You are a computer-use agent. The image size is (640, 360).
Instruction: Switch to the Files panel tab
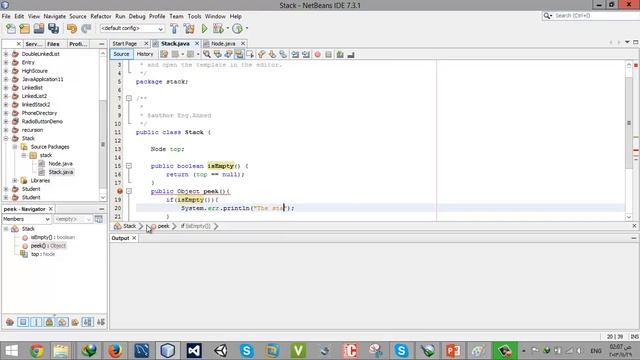coord(53,44)
